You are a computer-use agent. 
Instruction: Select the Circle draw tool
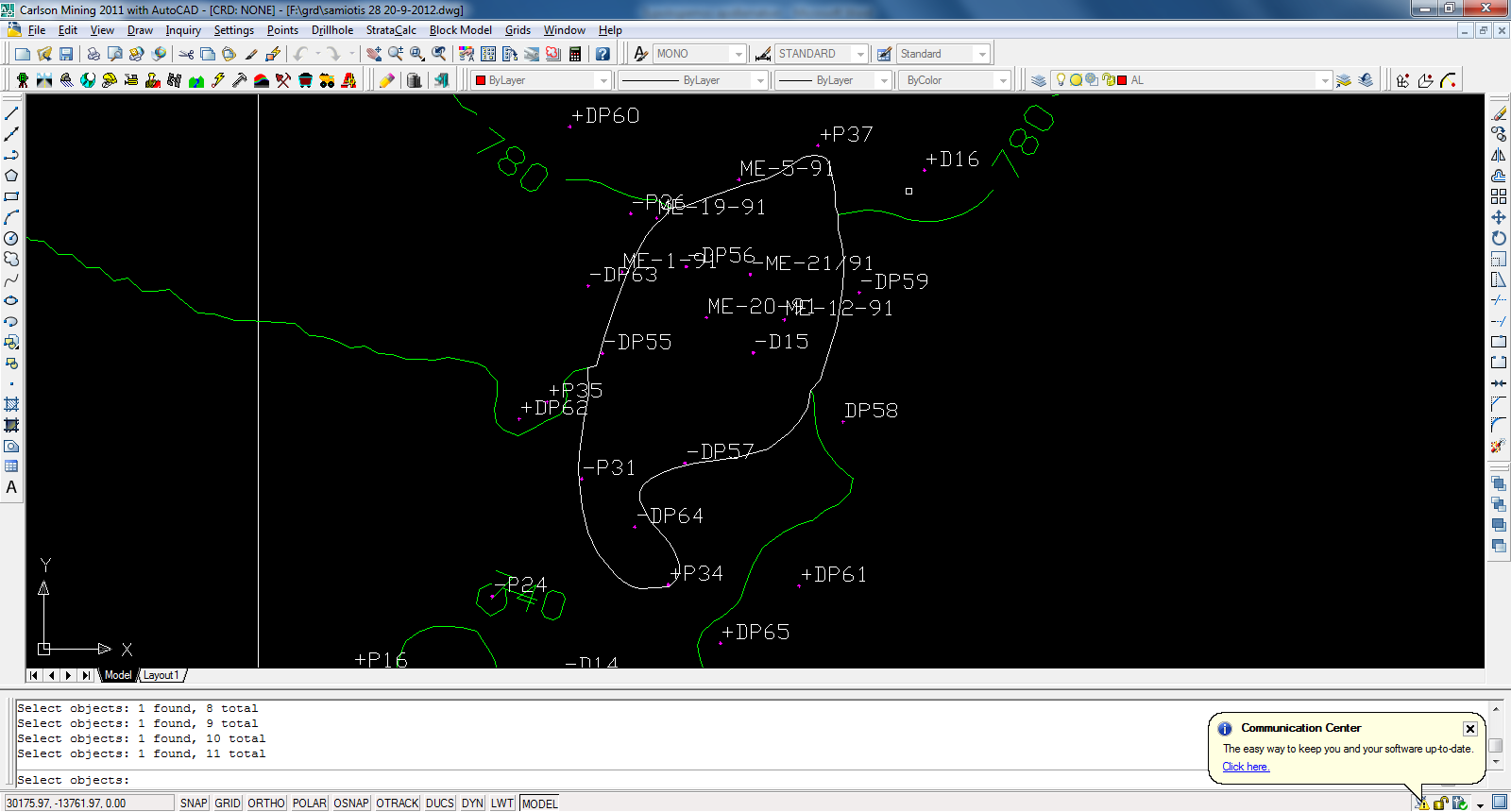click(11, 238)
